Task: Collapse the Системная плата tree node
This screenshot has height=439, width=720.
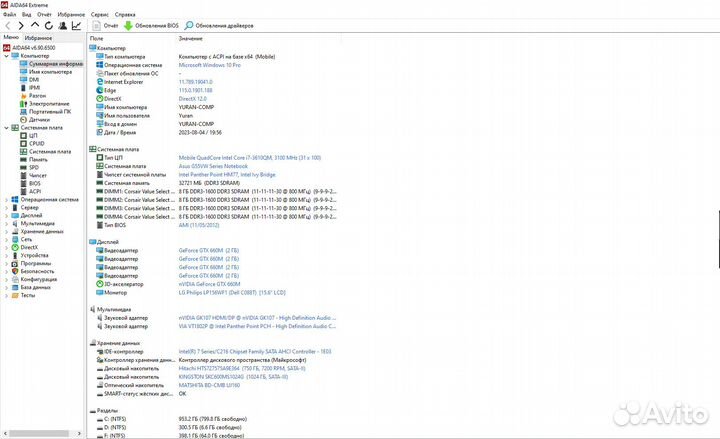Action: [x=5, y=127]
